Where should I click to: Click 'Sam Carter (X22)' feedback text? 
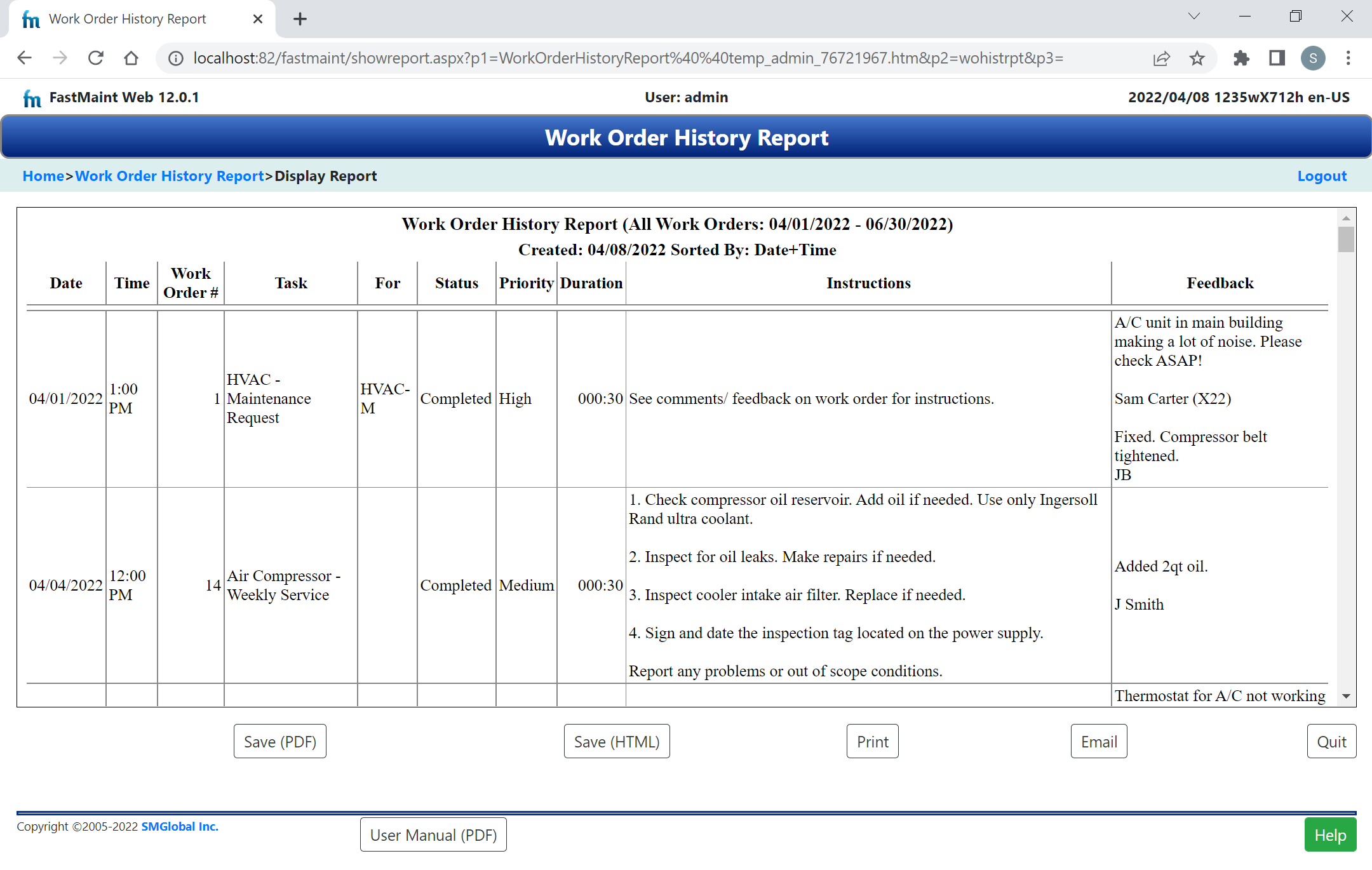click(1173, 399)
